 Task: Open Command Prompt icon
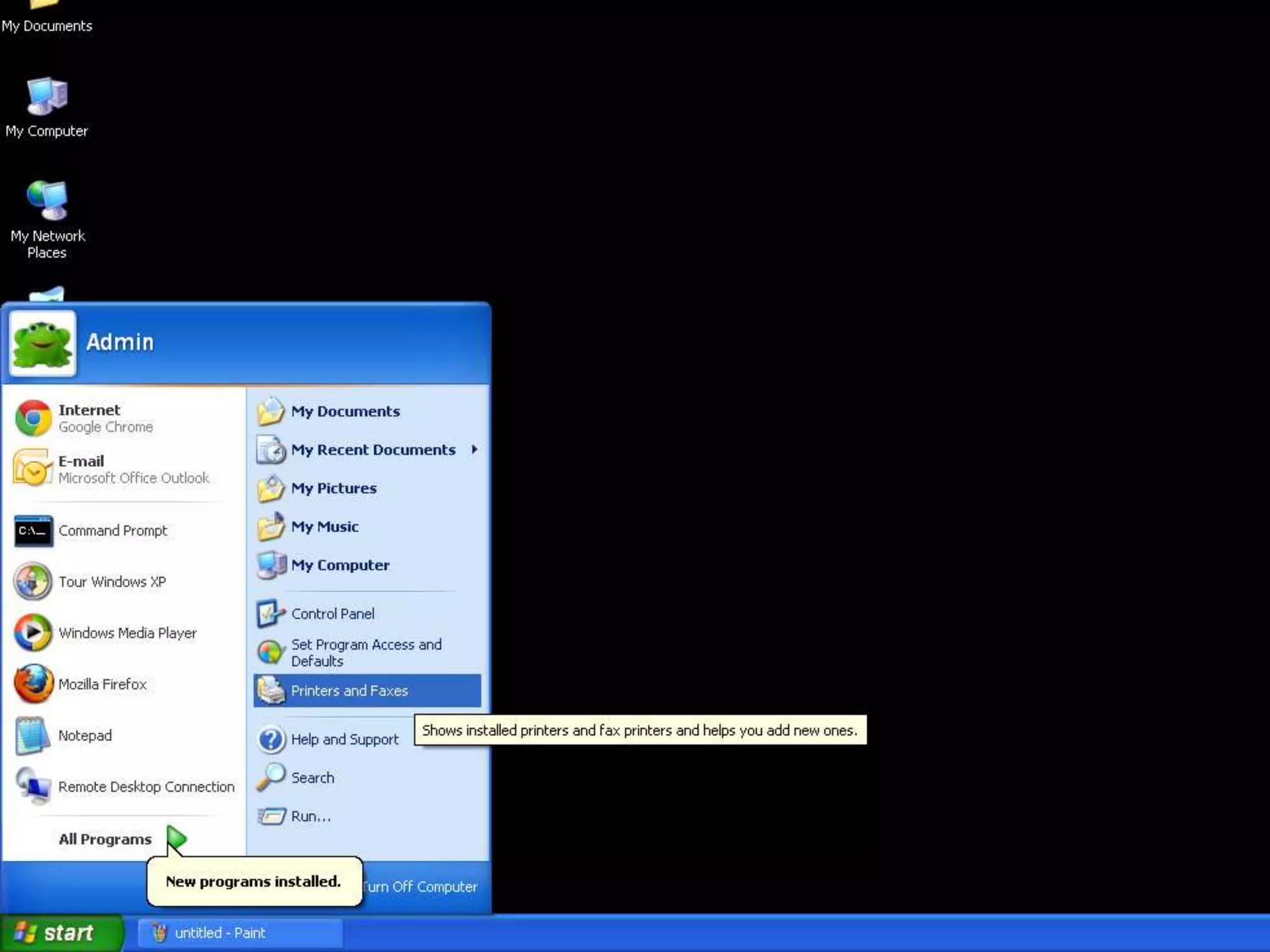[33, 531]
